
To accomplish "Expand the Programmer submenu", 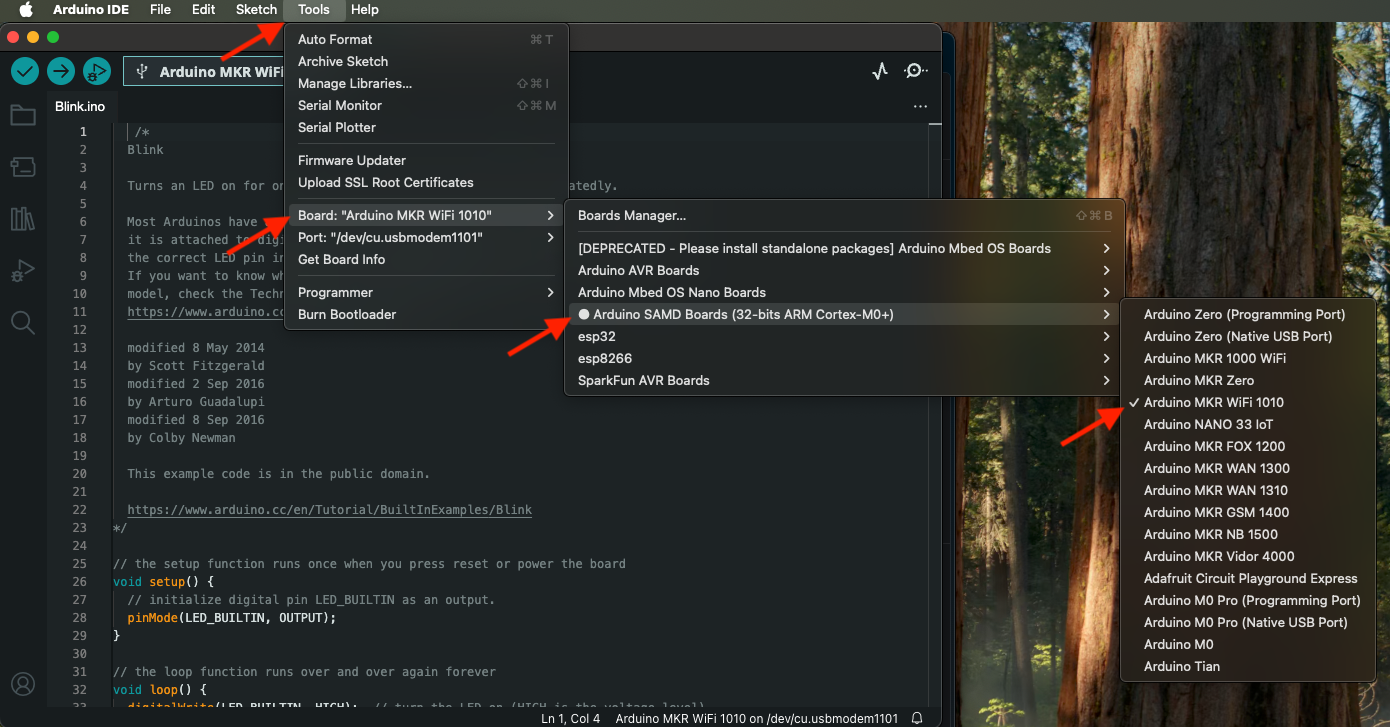I will (x=426, y=292).
